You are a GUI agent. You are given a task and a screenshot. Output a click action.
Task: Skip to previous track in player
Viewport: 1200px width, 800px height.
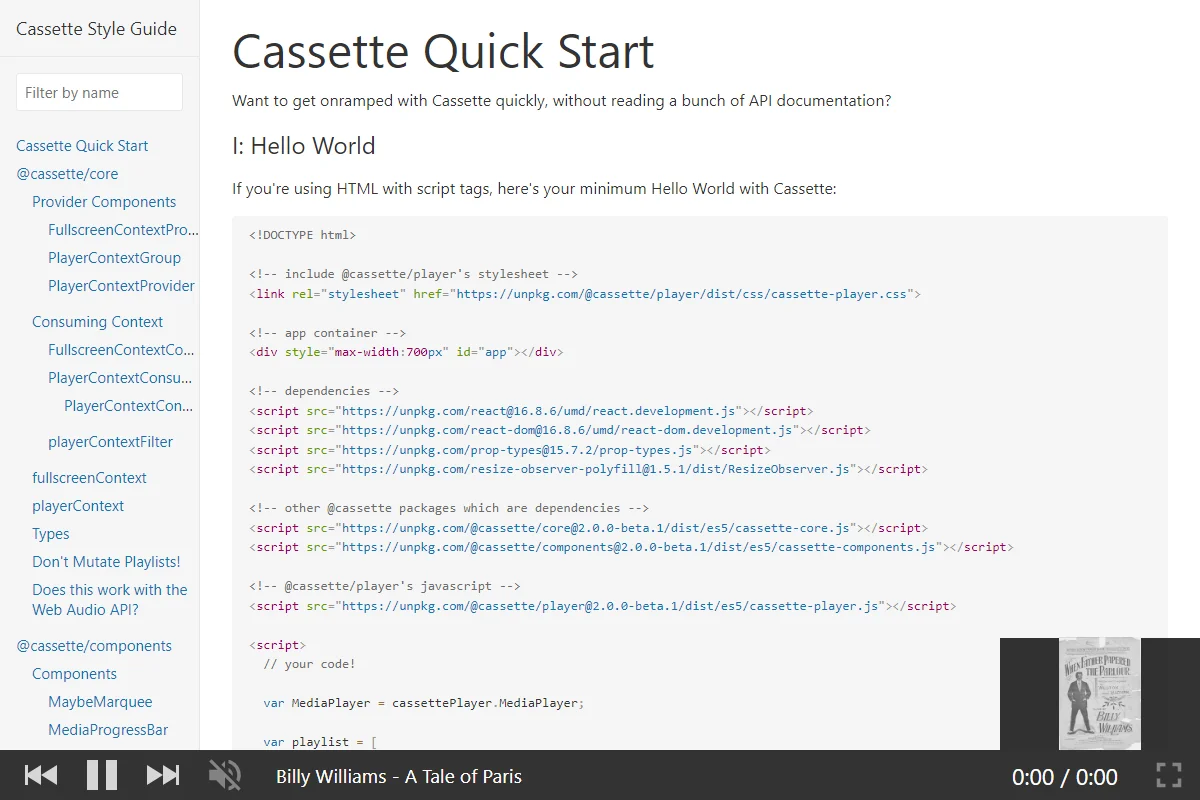pos(41,775)
